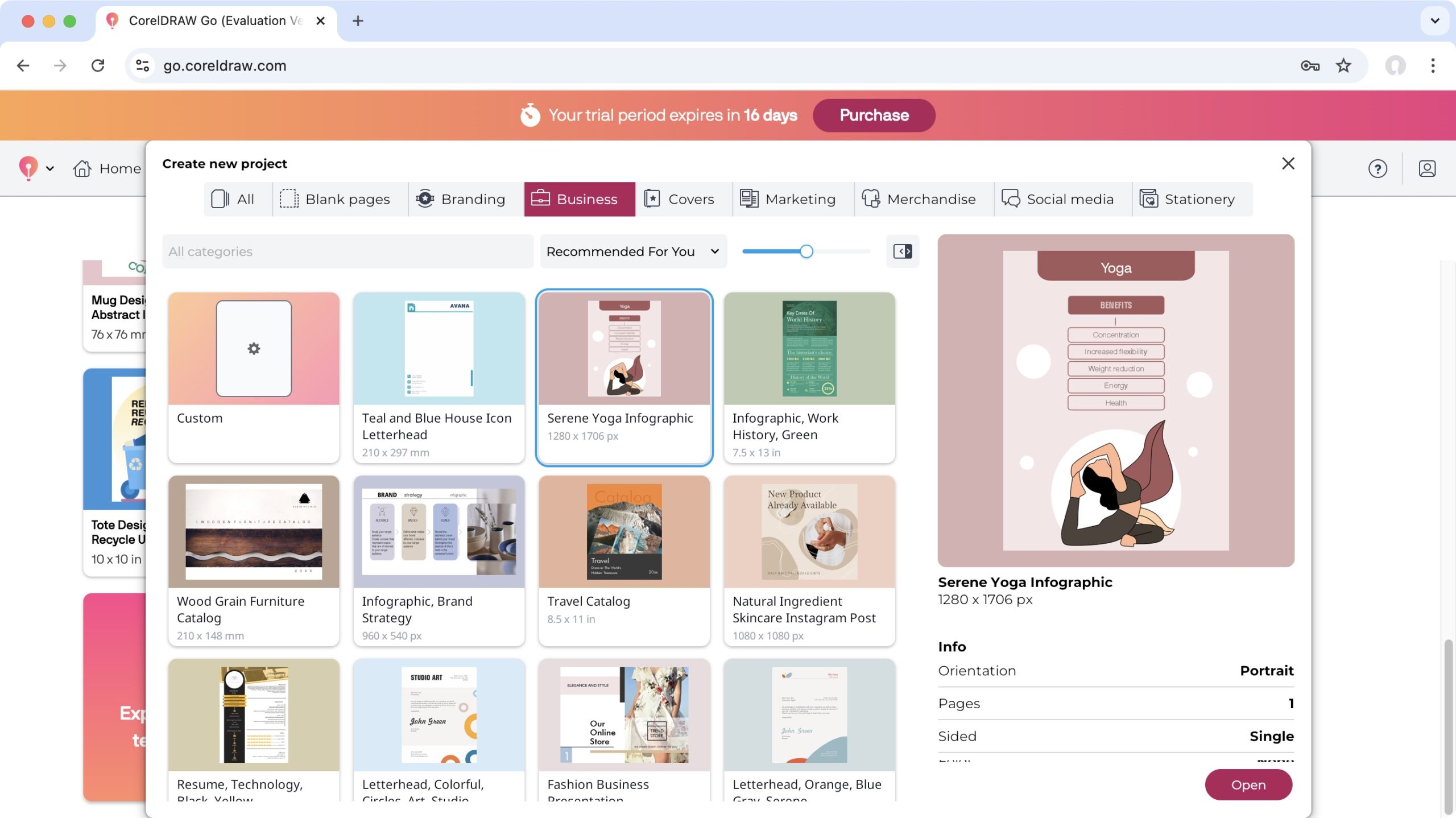Switch to the Branding tab

click(460, 199)
